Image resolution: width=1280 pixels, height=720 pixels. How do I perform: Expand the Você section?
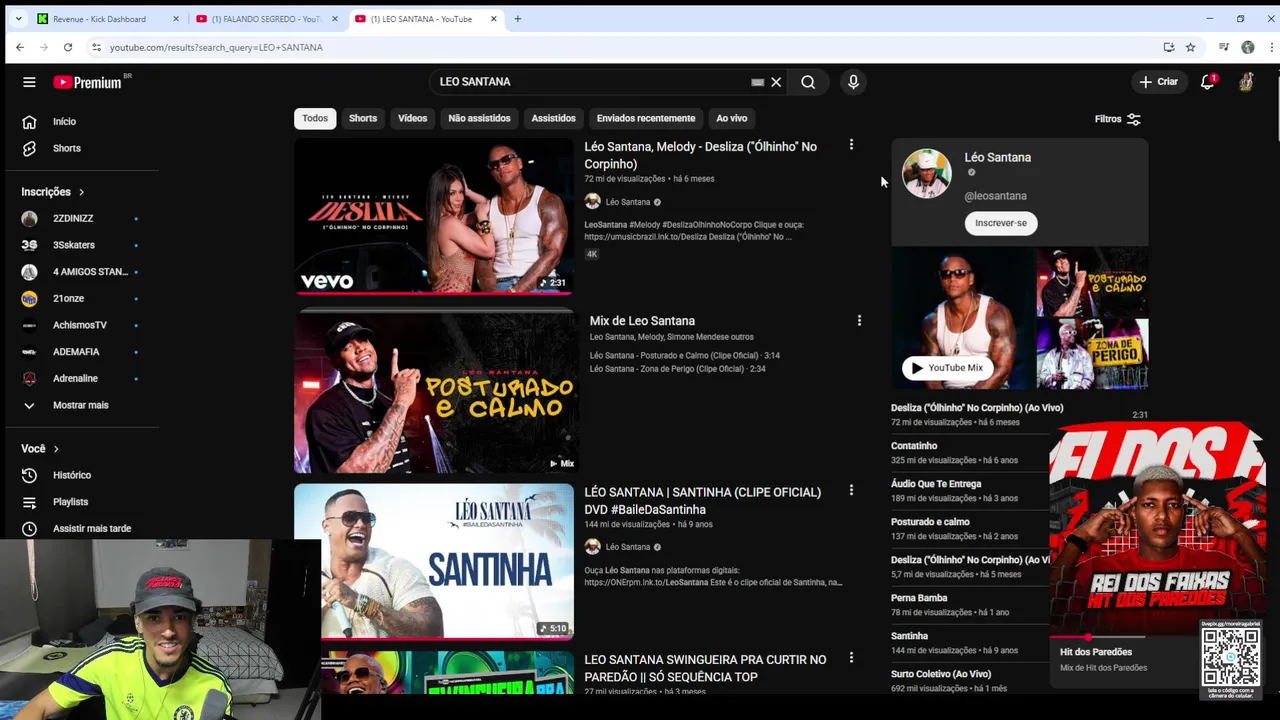[40, 449]
